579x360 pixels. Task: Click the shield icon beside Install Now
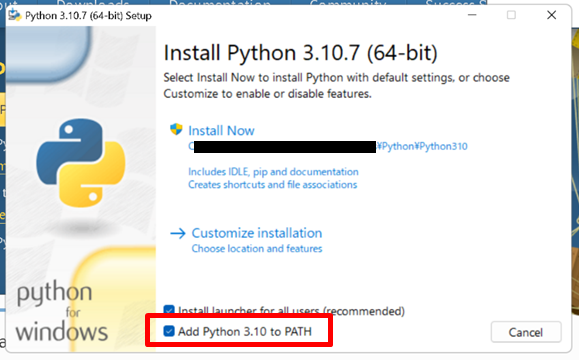pyautogui.click(x=176, y=130)
